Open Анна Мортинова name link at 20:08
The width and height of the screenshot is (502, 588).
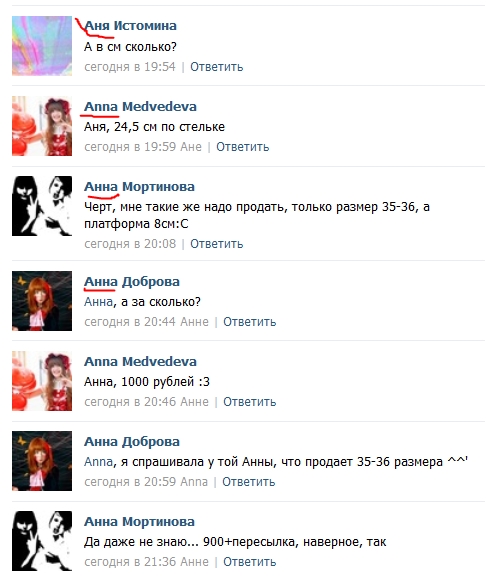click(139, 187)
